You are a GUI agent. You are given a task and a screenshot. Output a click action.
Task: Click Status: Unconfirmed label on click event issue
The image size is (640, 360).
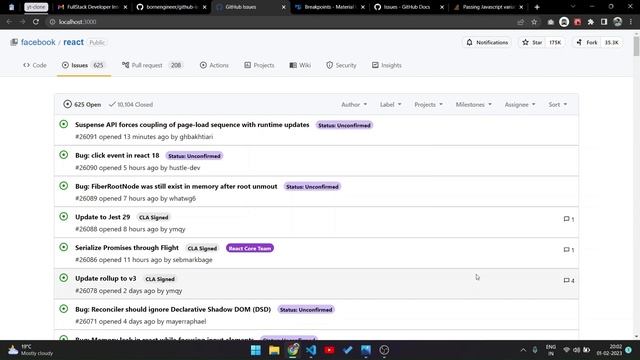pos(194,156)
